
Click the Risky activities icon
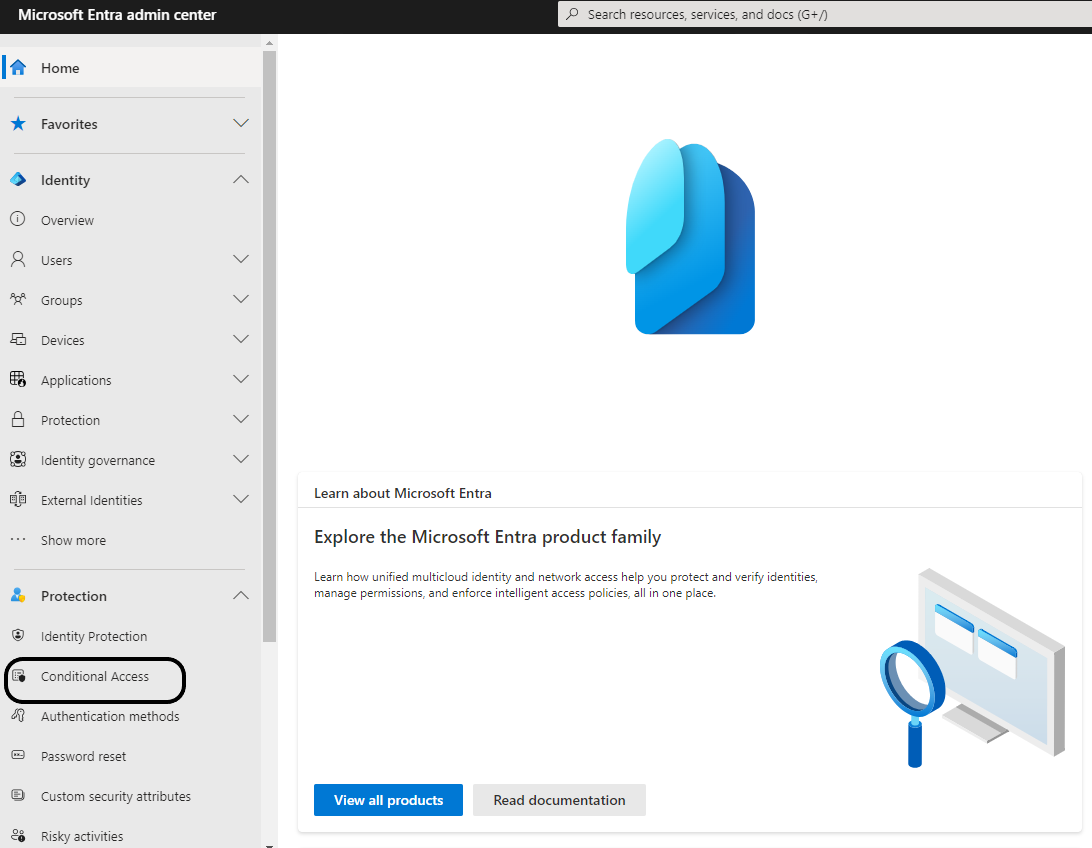18,835
